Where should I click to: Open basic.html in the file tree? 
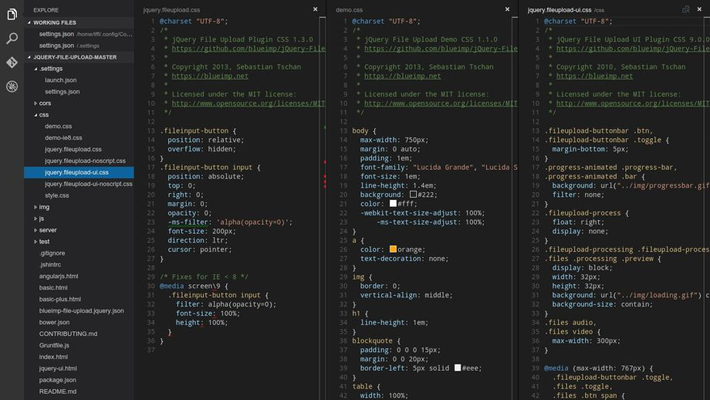[x=53, y=288]
